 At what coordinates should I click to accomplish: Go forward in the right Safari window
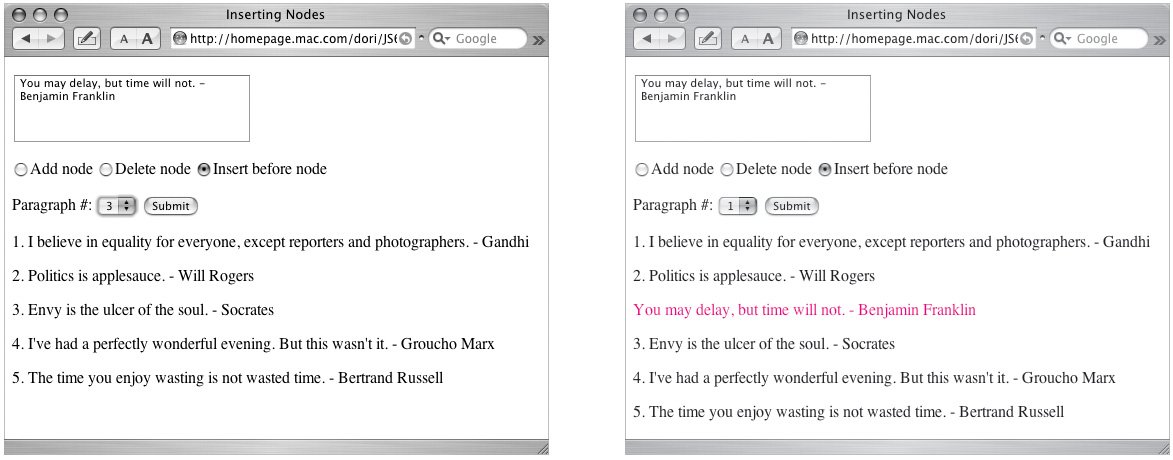coord(673,39)
